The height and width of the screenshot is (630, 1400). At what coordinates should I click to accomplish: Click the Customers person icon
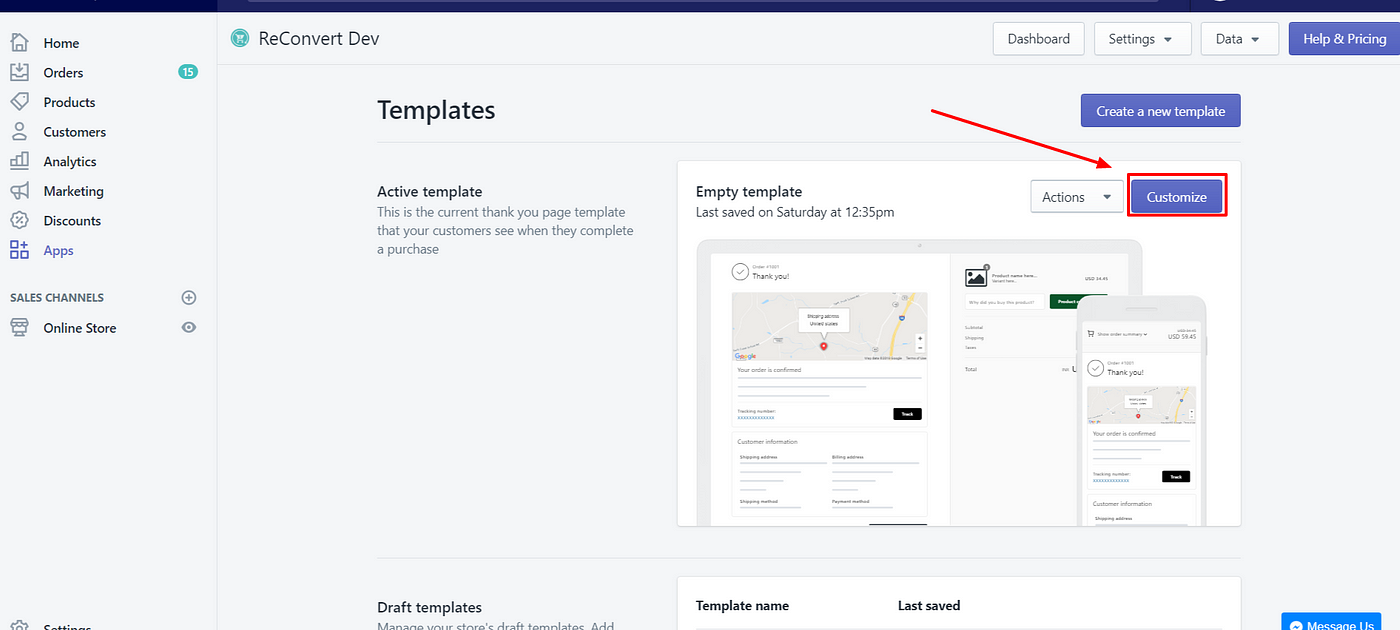click(19, 131)
